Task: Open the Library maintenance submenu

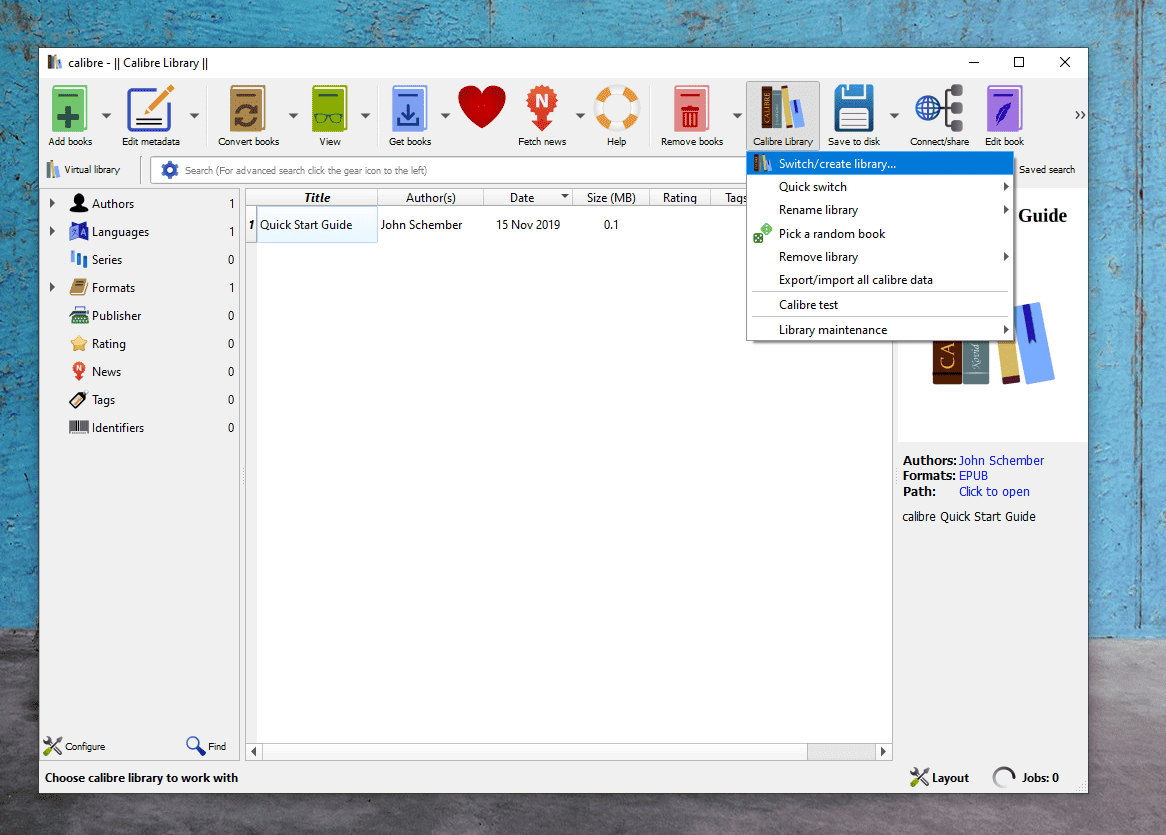Action: coord(833,330)
